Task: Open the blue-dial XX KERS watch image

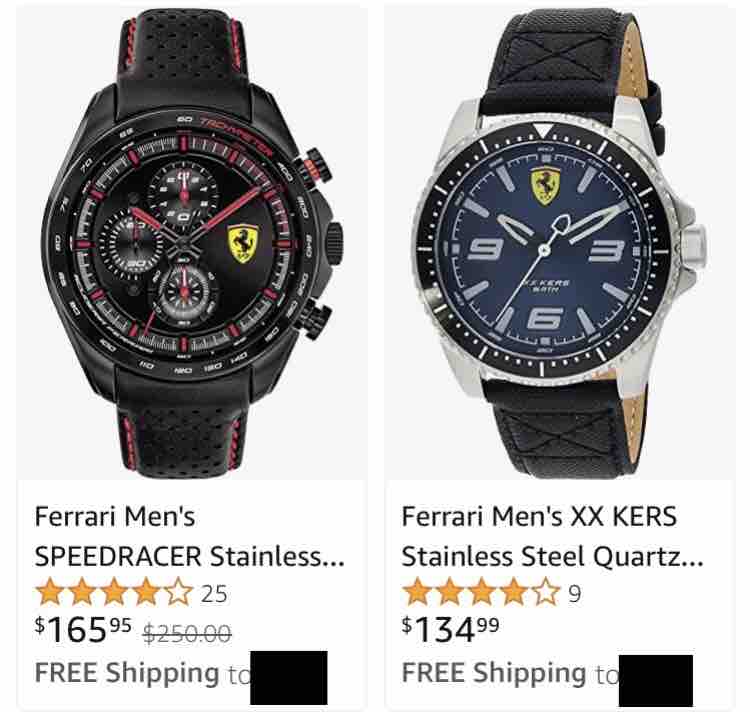Action: [560, 243]
